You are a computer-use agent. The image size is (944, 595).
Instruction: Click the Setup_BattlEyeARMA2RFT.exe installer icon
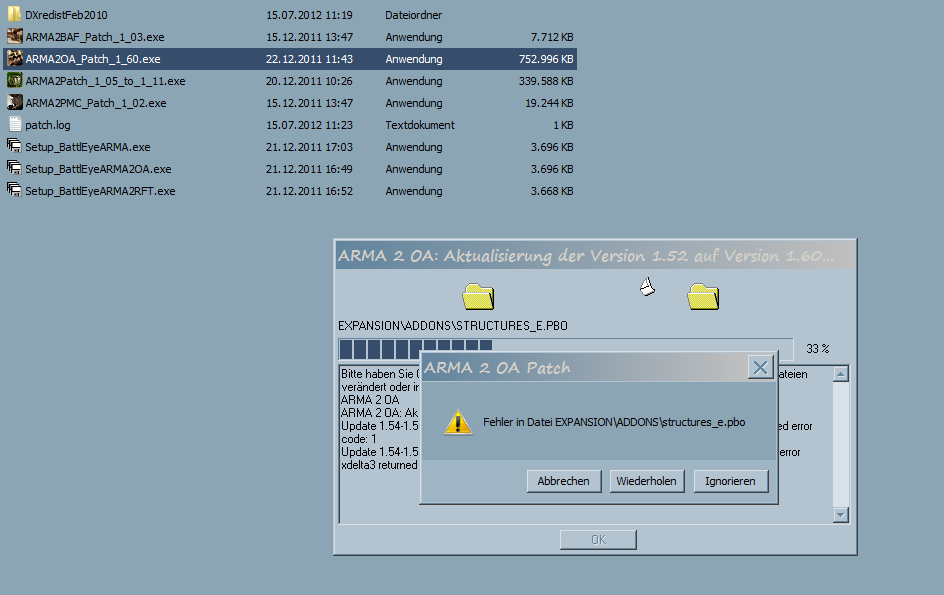(14, 191)
